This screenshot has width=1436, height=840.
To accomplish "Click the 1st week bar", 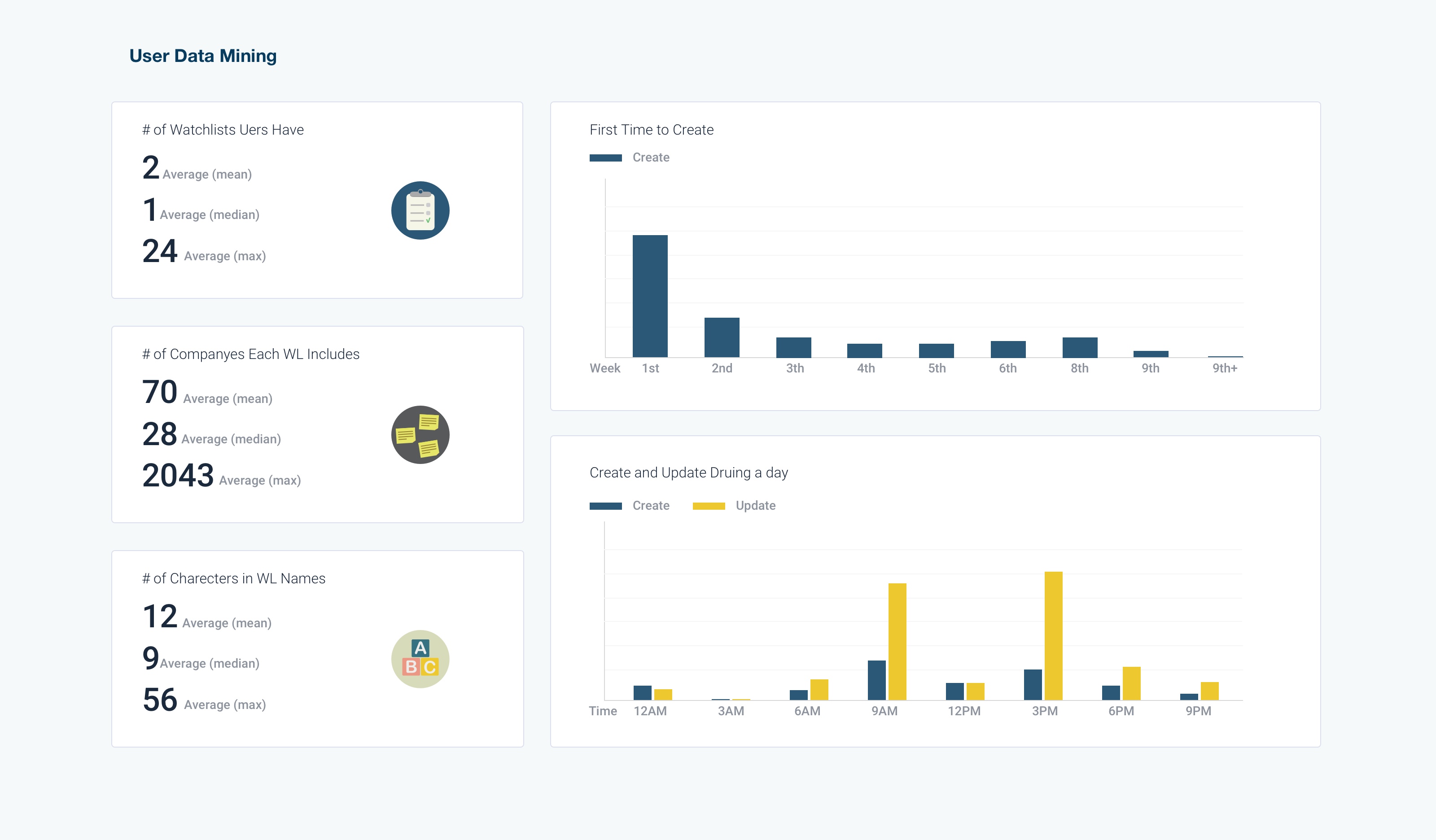I will pyautogui.click(x=650, y=296).
